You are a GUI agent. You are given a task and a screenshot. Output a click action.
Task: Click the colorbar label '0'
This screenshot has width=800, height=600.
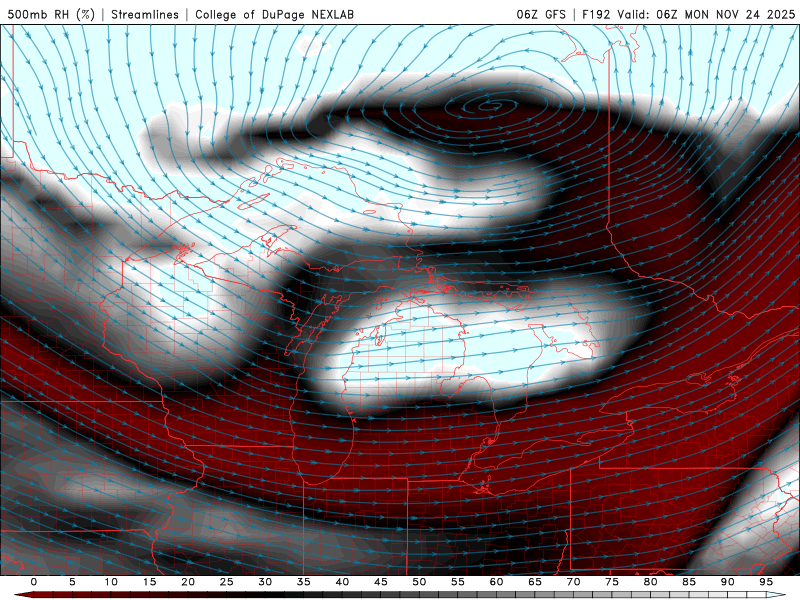[x=34, y=582]
